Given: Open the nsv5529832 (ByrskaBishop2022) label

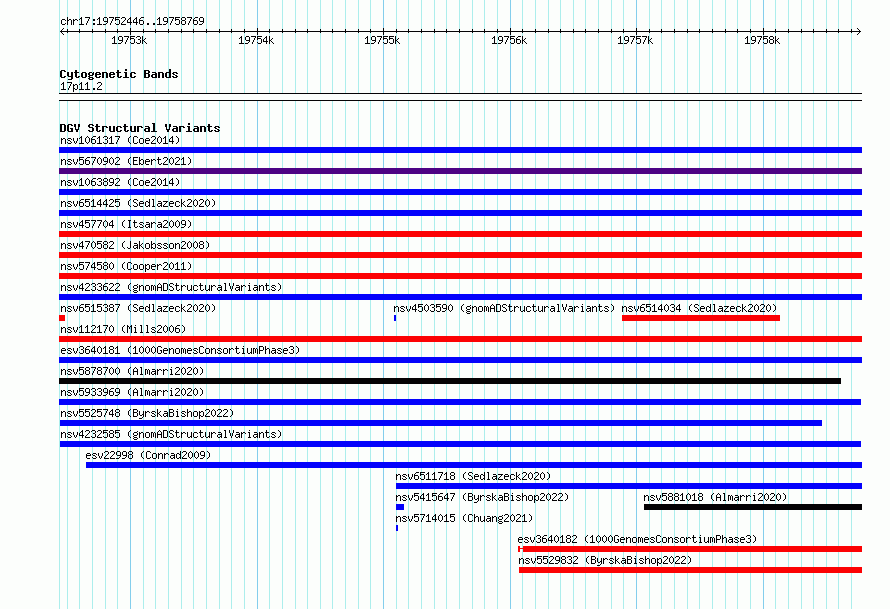Looking at the screenshot, I should pos(605,560).
